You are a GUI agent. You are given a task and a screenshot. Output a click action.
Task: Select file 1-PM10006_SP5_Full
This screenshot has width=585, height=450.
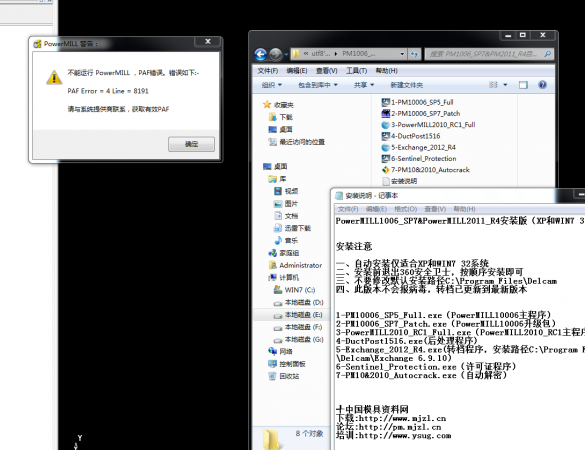(417, 102)
